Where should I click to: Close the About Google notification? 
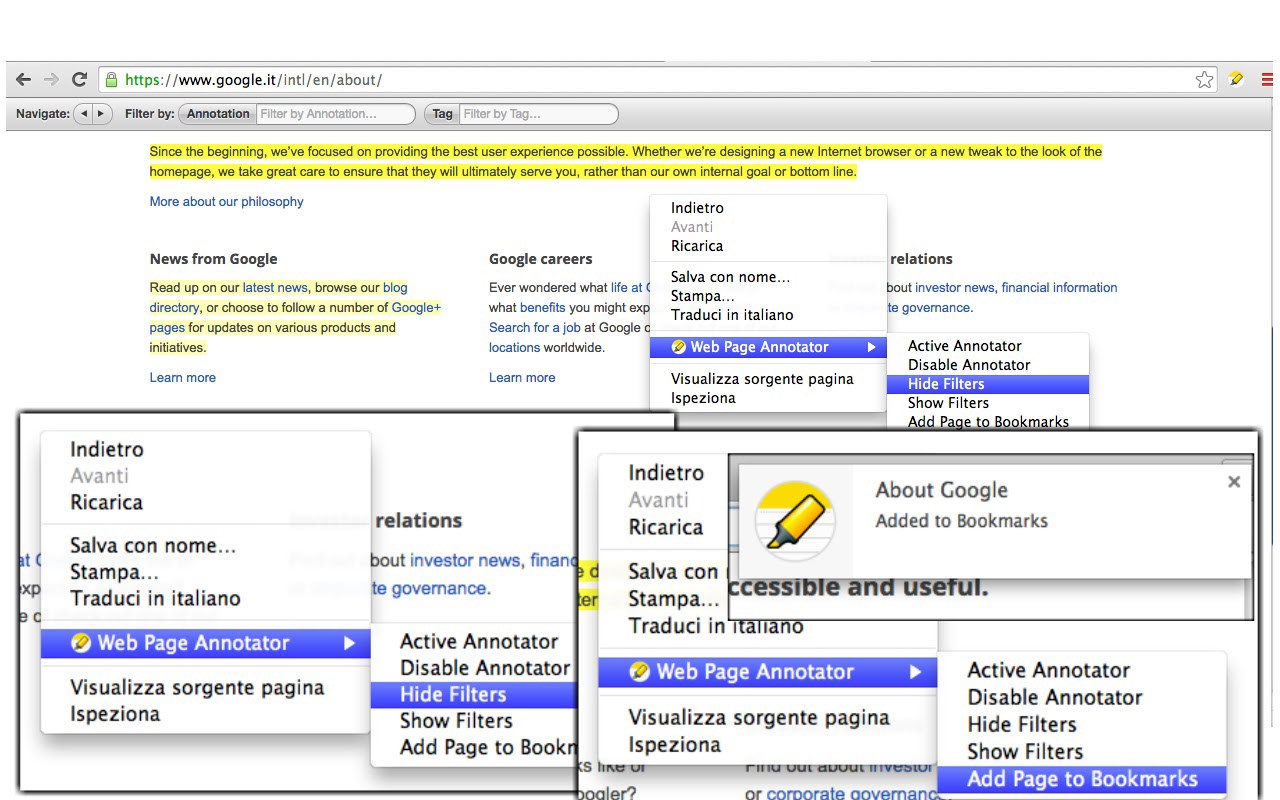click(x=1234, y=482)
